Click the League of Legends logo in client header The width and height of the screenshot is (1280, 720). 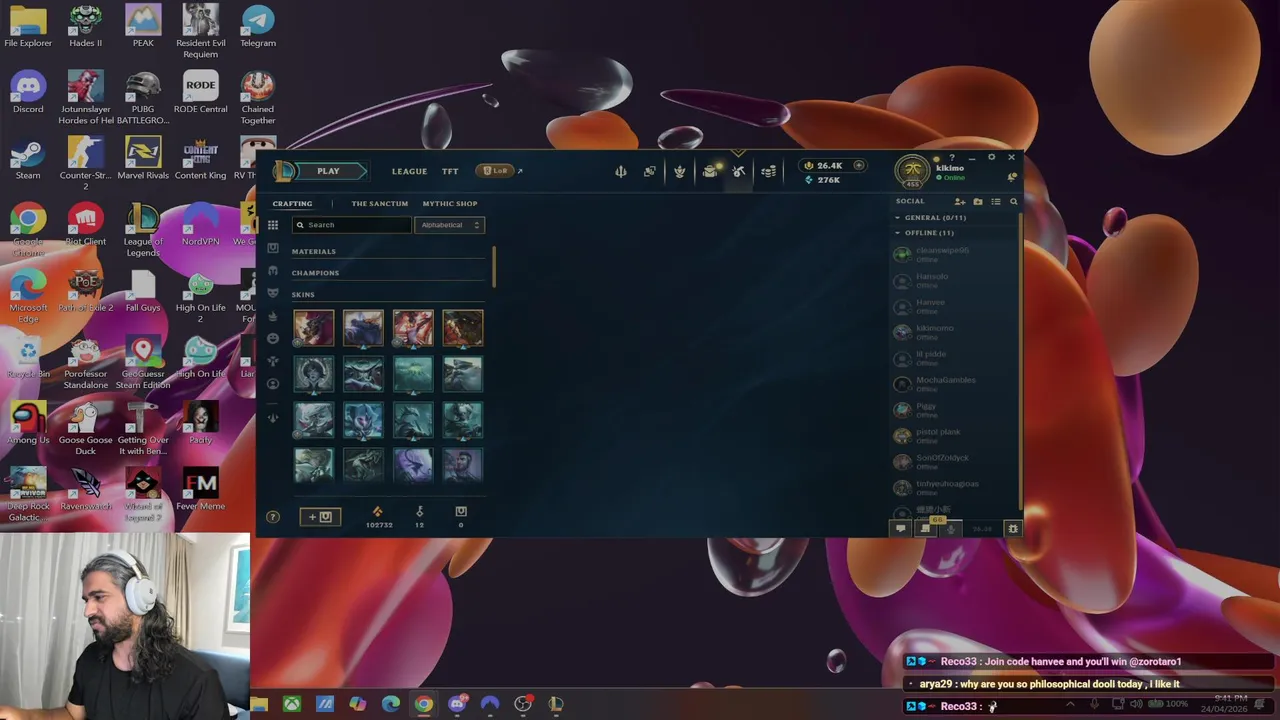click(284, 171)
